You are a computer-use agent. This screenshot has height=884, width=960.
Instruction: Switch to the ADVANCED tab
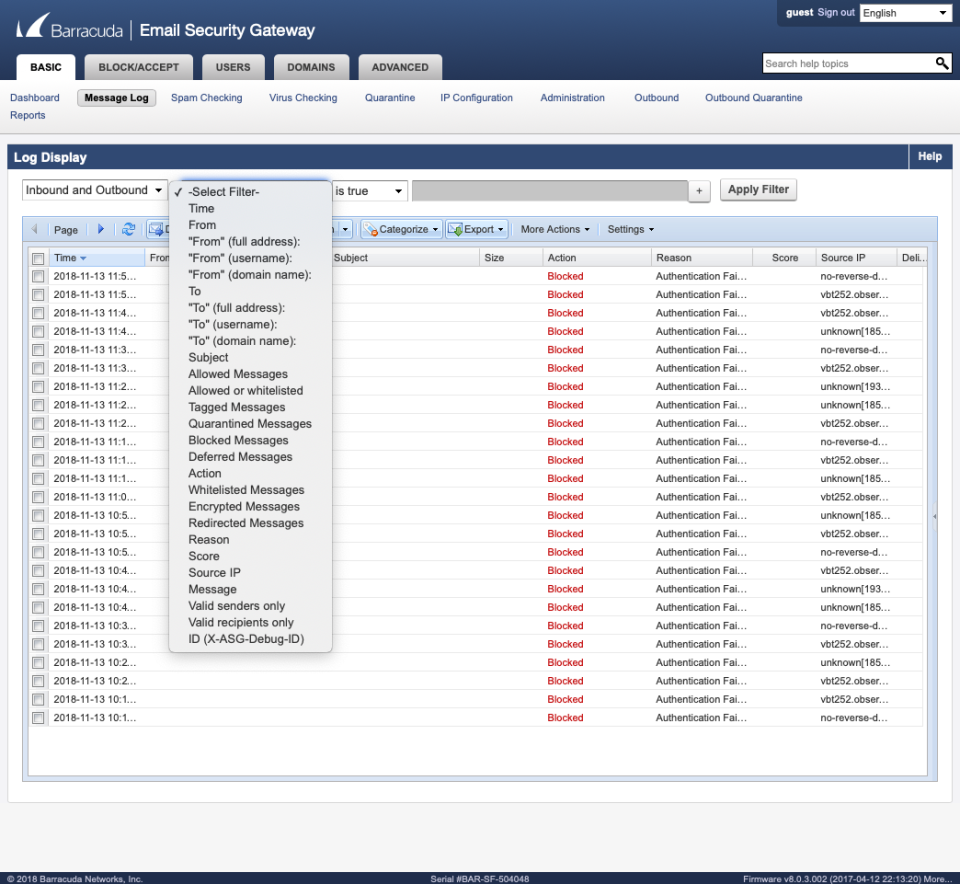tap(400, 67)
